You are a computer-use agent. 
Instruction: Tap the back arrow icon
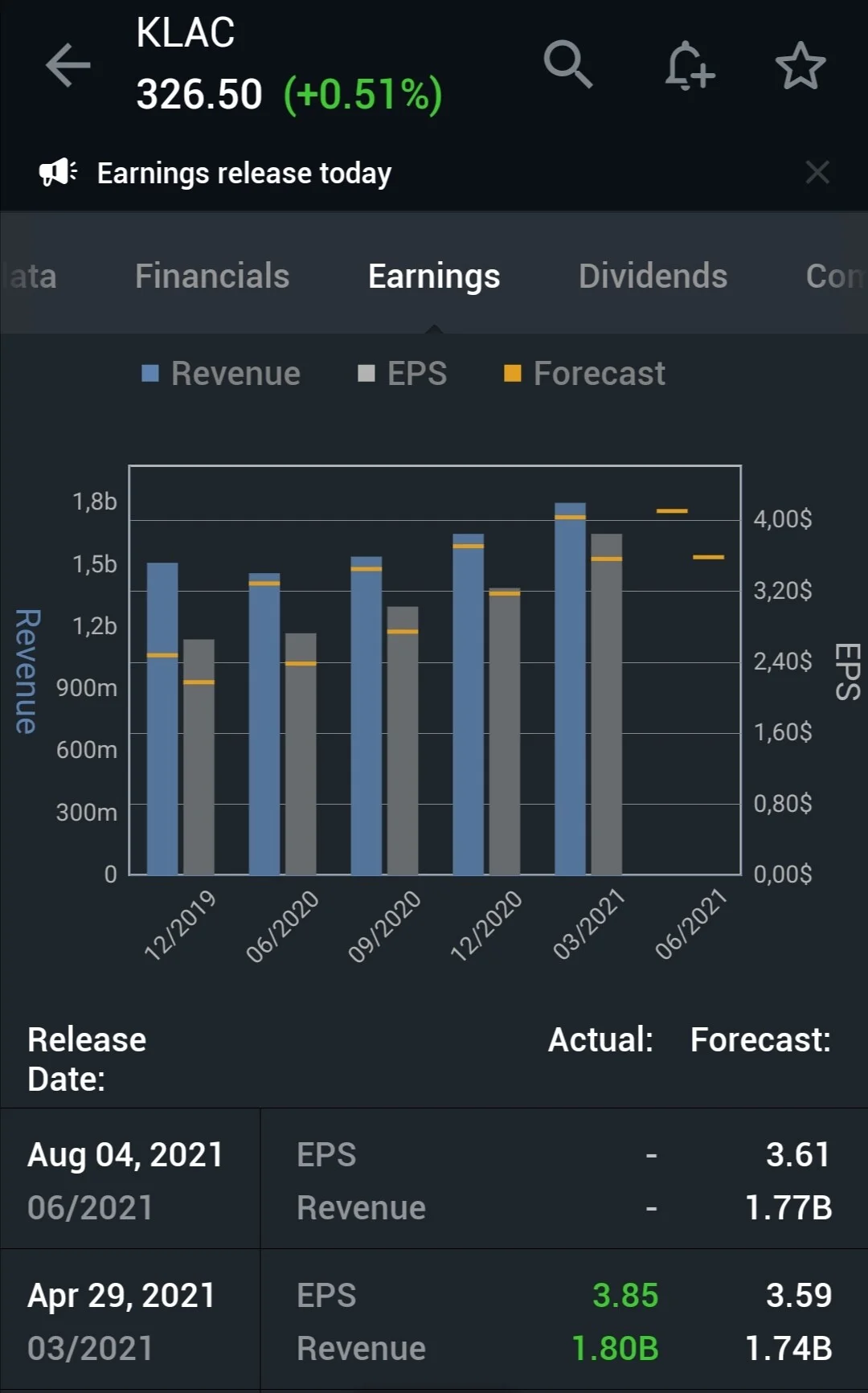68,65
